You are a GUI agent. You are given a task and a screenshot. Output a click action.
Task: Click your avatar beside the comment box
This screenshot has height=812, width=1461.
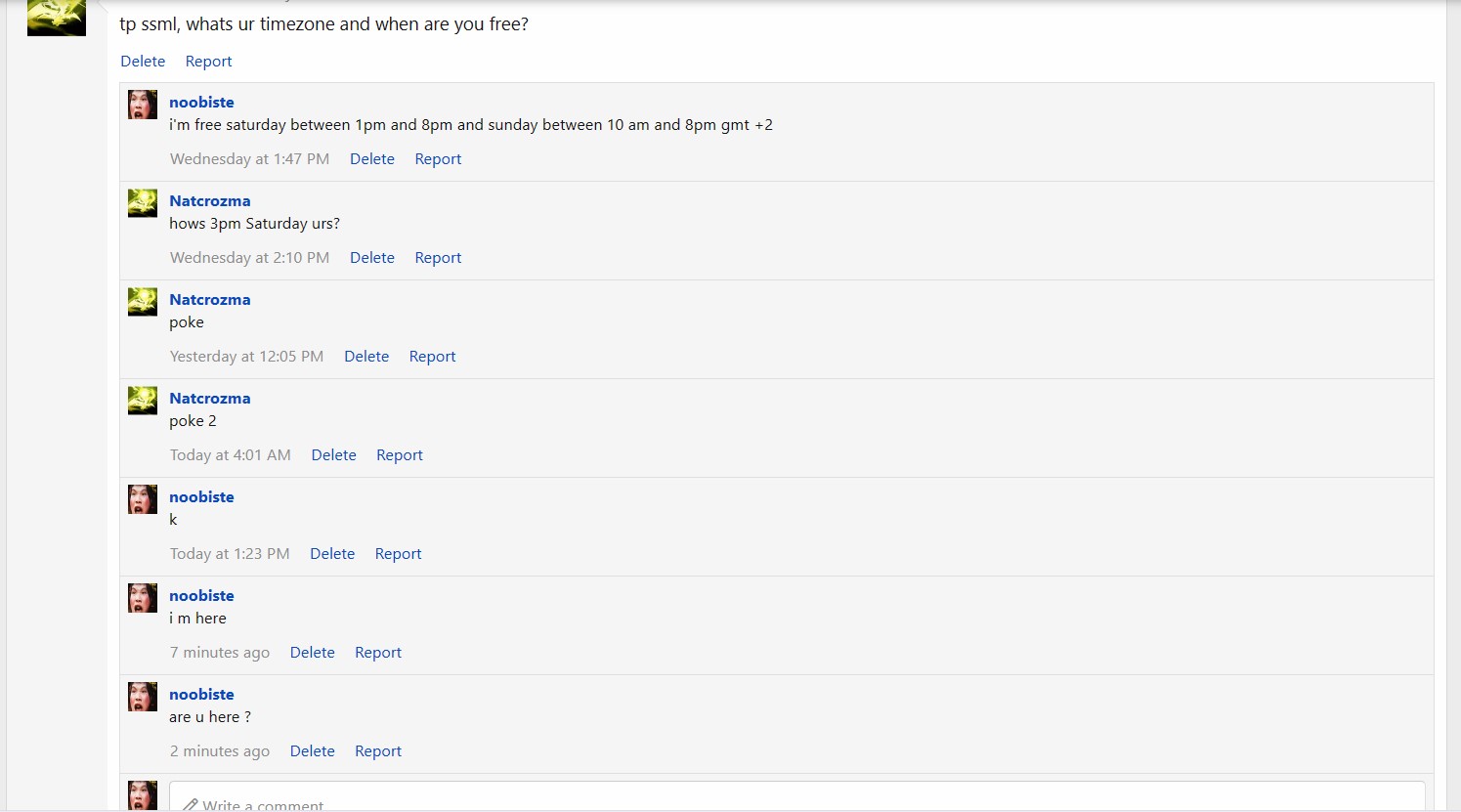[x=143, y=795]
